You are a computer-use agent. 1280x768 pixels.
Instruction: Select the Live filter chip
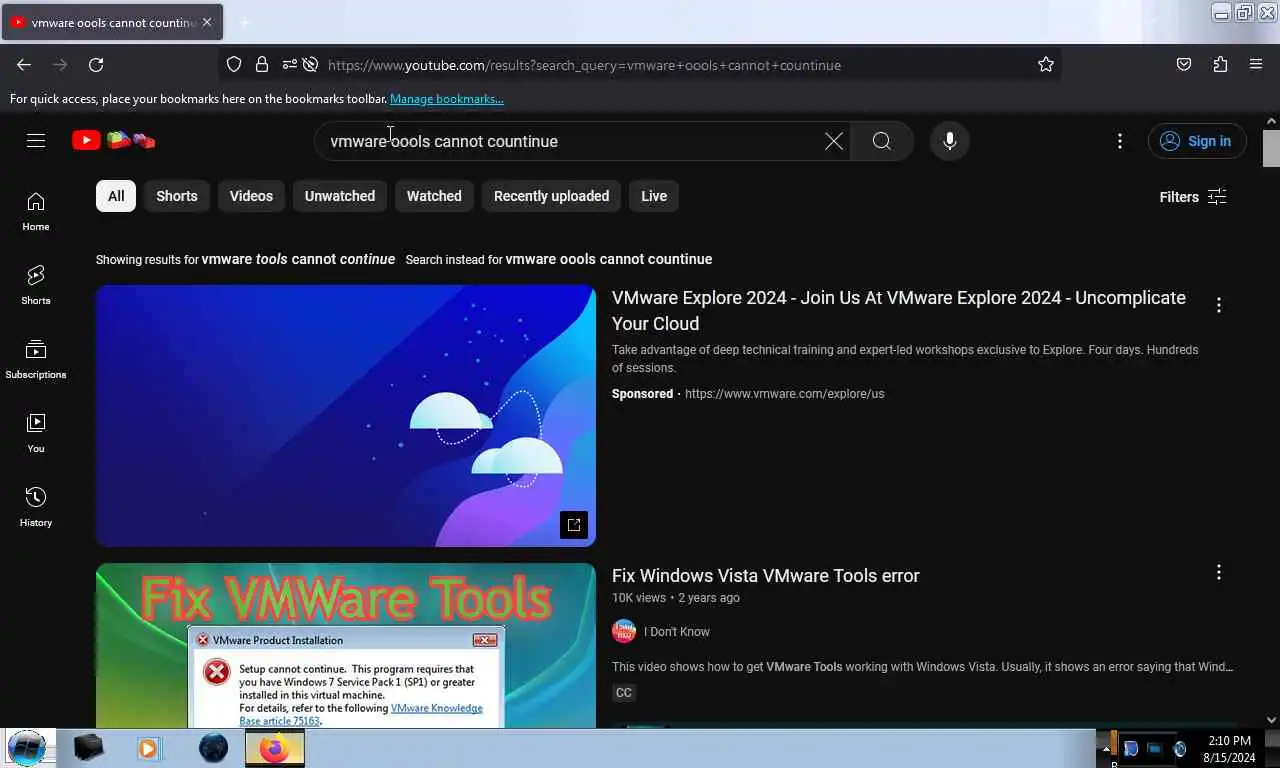click(654, 196)
